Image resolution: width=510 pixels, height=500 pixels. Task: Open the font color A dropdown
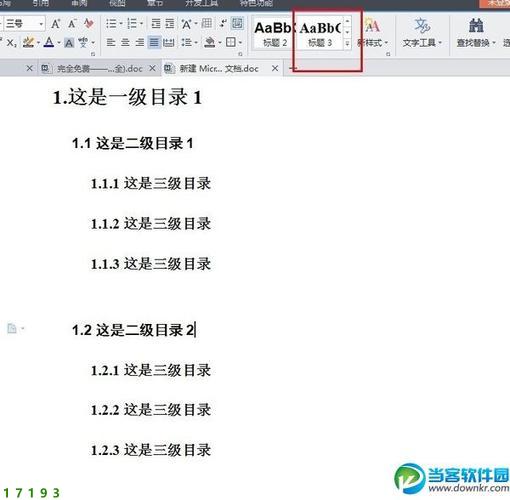[x=59, y=43]
